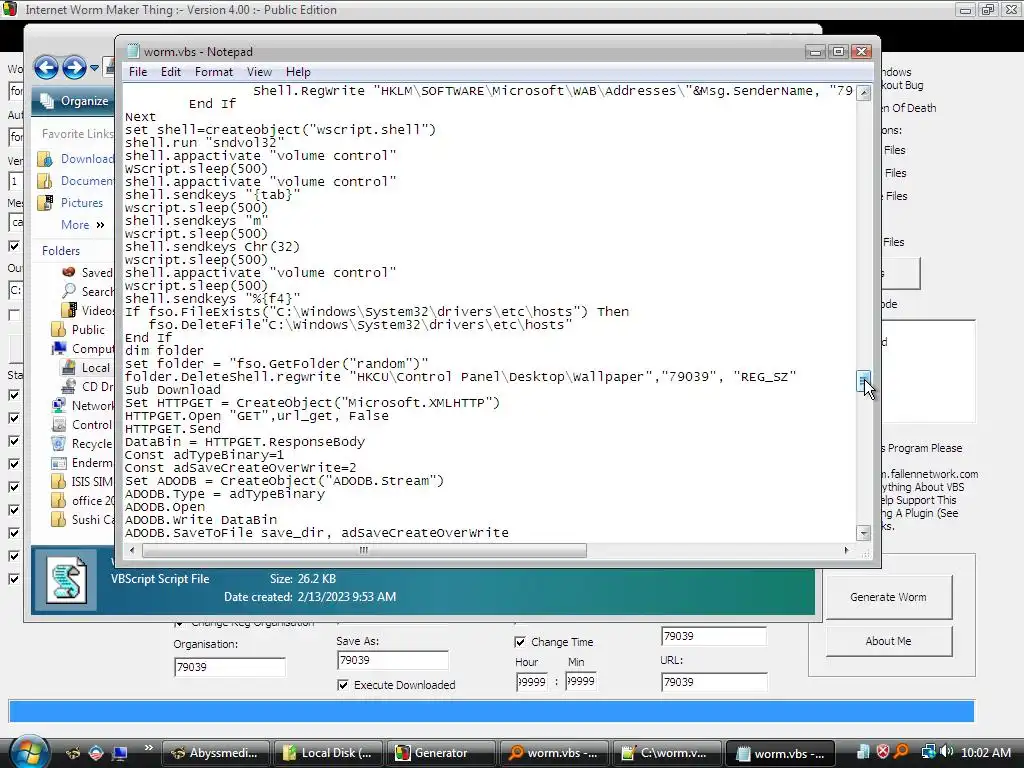Open Notepad Help menu
The height and width of the screenshot is (768, 1024).
298,72
